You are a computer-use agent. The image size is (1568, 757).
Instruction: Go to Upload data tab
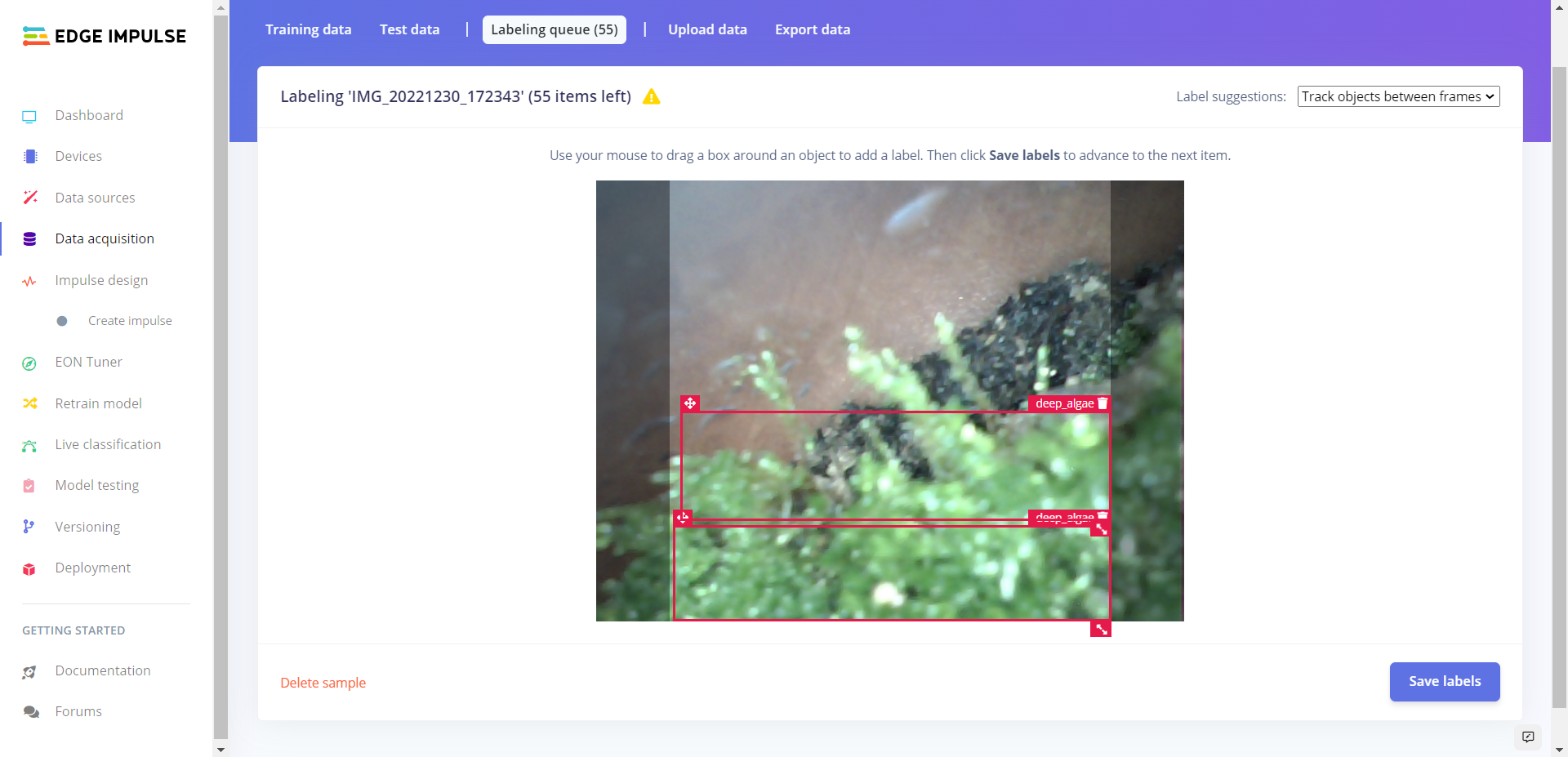(707, 29)
